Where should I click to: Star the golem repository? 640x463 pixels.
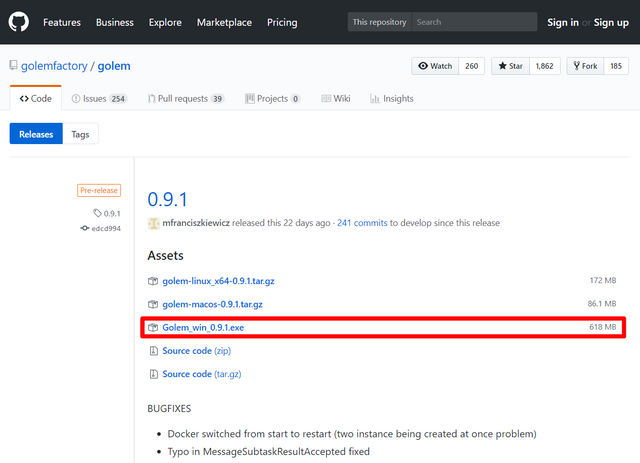point(511,66)
